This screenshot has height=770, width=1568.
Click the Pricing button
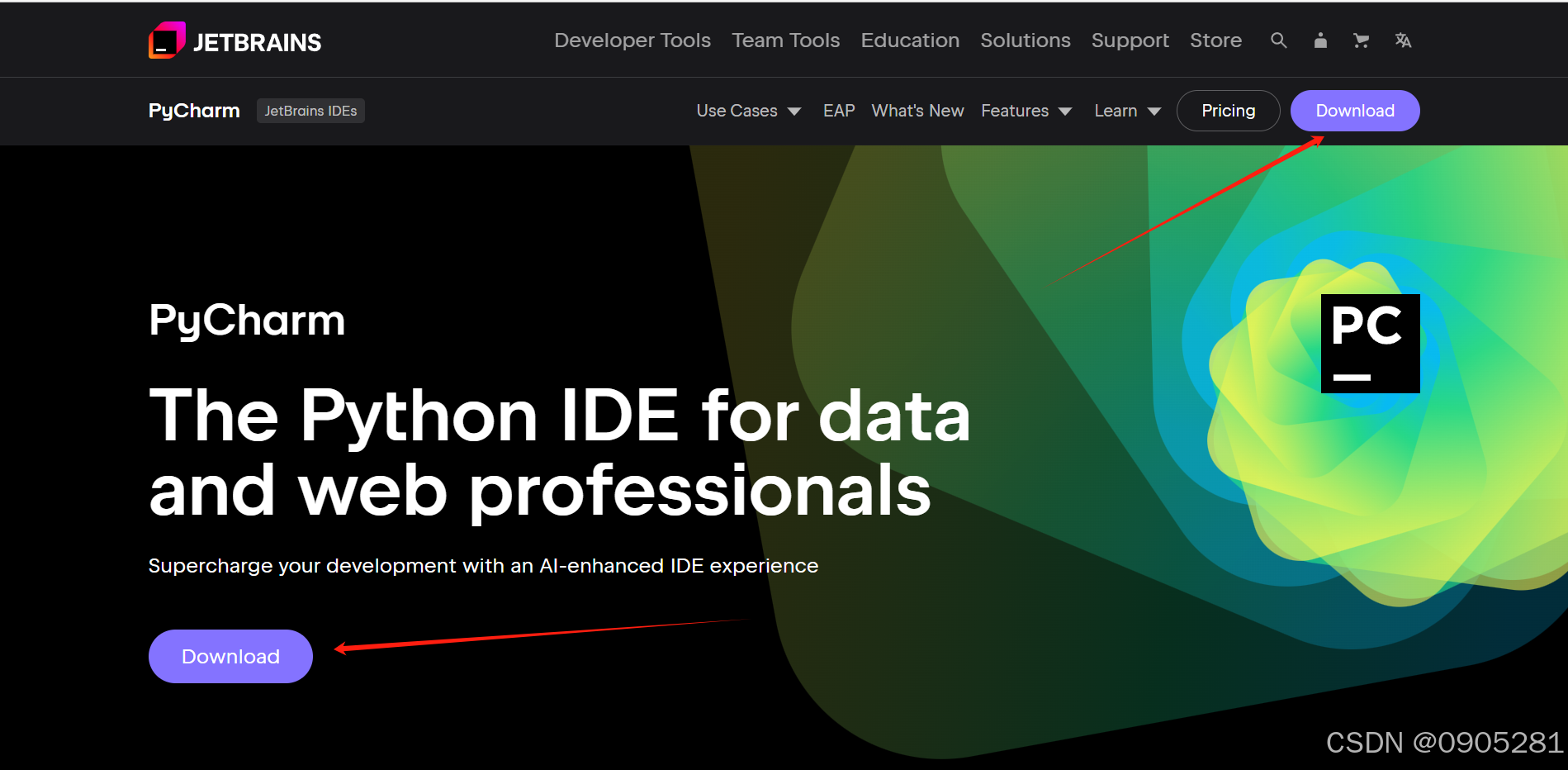click(1228, 111)
